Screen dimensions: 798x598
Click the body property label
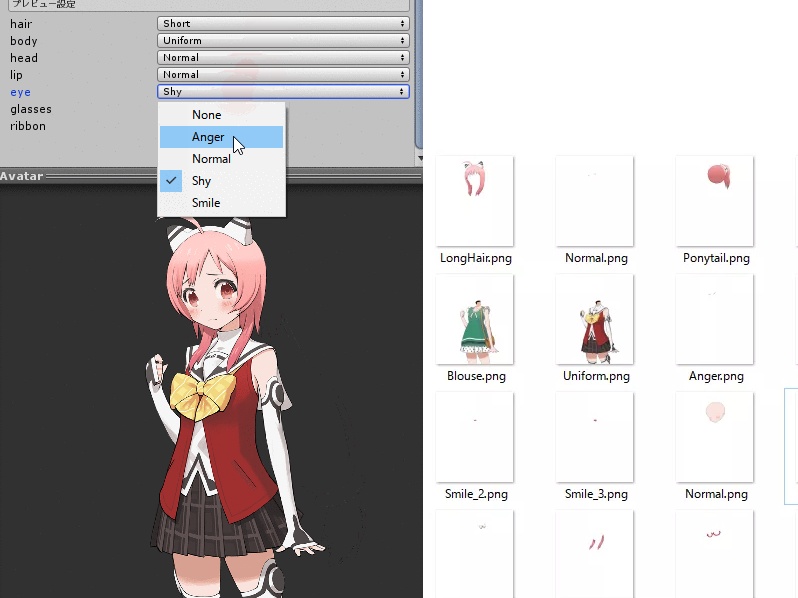click(x=23, y=41)
